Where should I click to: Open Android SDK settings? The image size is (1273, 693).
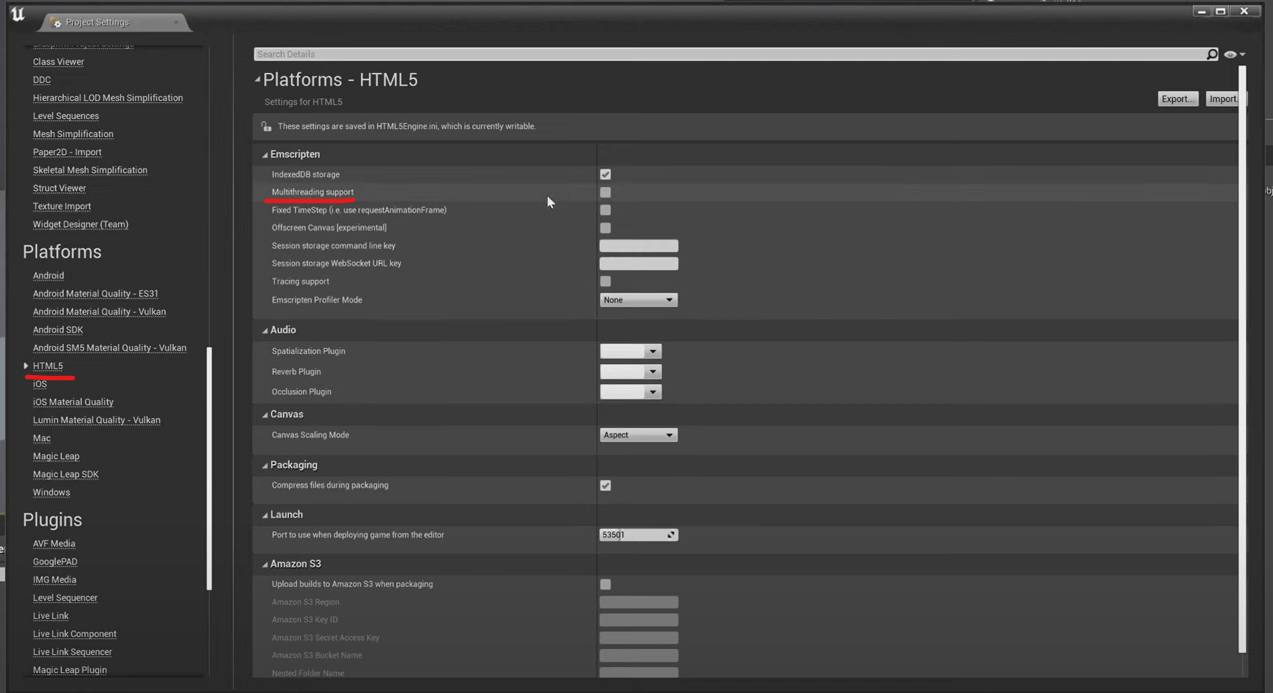58,330
